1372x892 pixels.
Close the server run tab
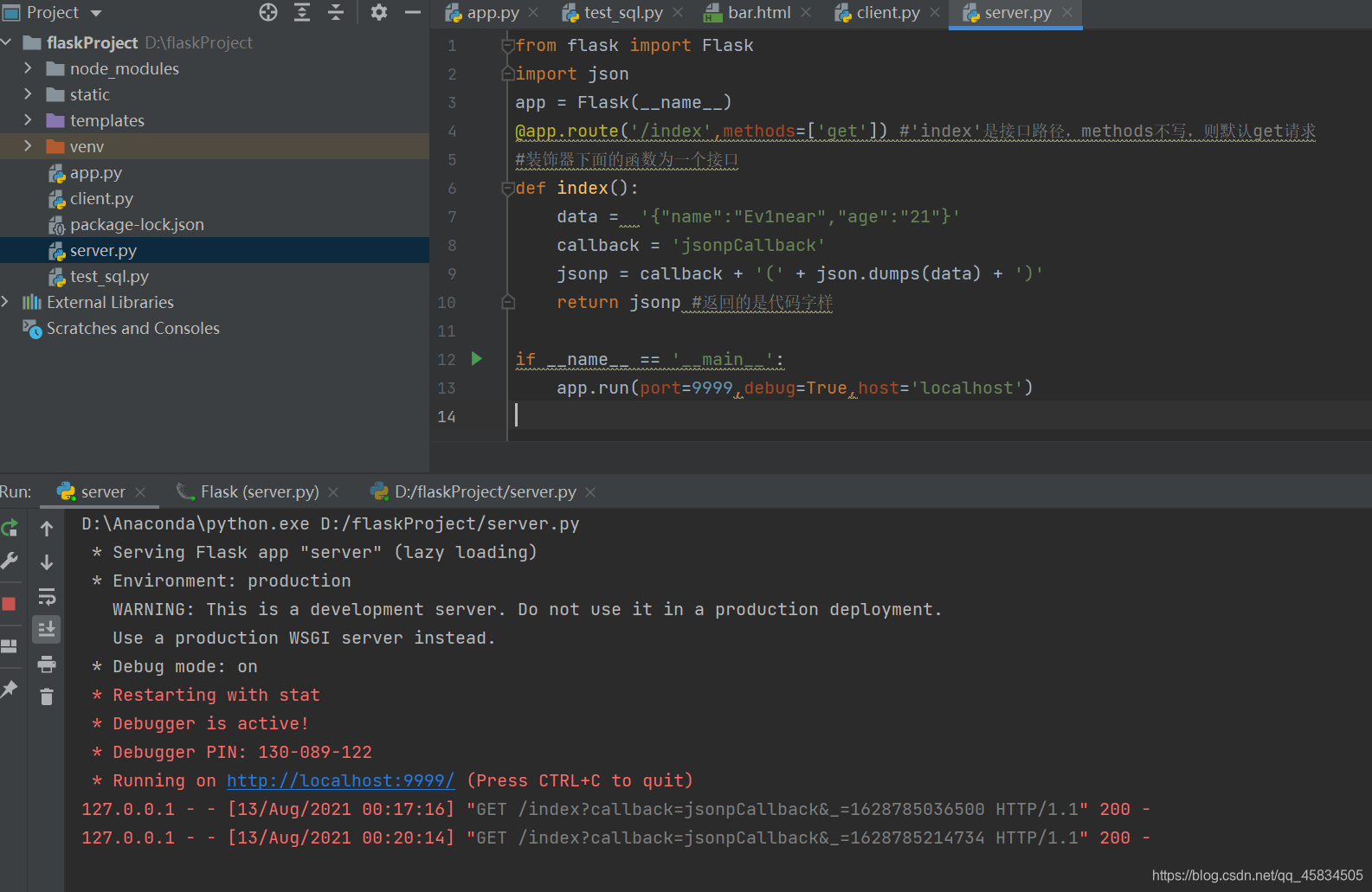coord(140,492)
